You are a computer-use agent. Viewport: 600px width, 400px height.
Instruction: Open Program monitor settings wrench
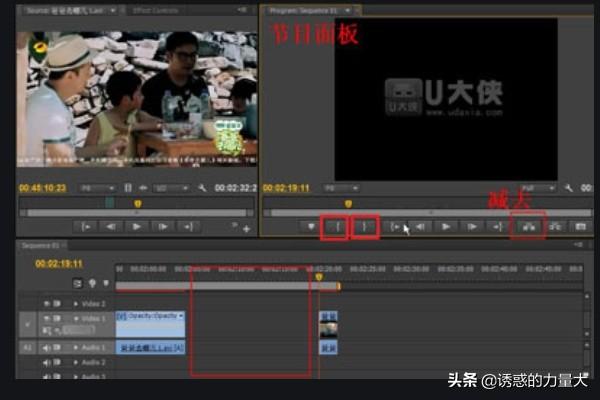click(568, 188)
